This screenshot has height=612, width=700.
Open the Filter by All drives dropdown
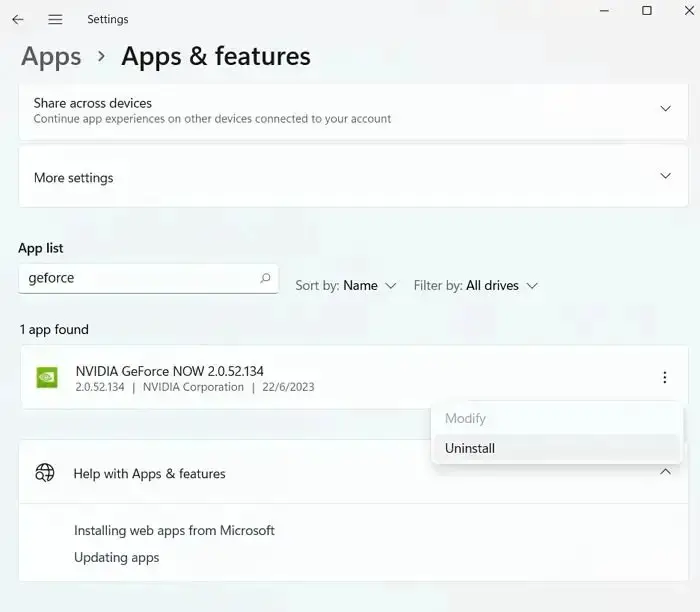click(x=475, y=285)
